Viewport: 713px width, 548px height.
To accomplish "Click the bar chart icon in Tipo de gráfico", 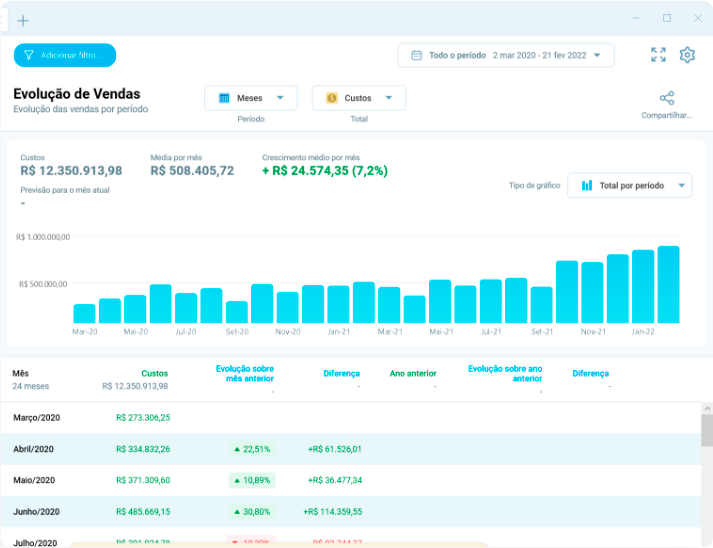I will [587, 186].
